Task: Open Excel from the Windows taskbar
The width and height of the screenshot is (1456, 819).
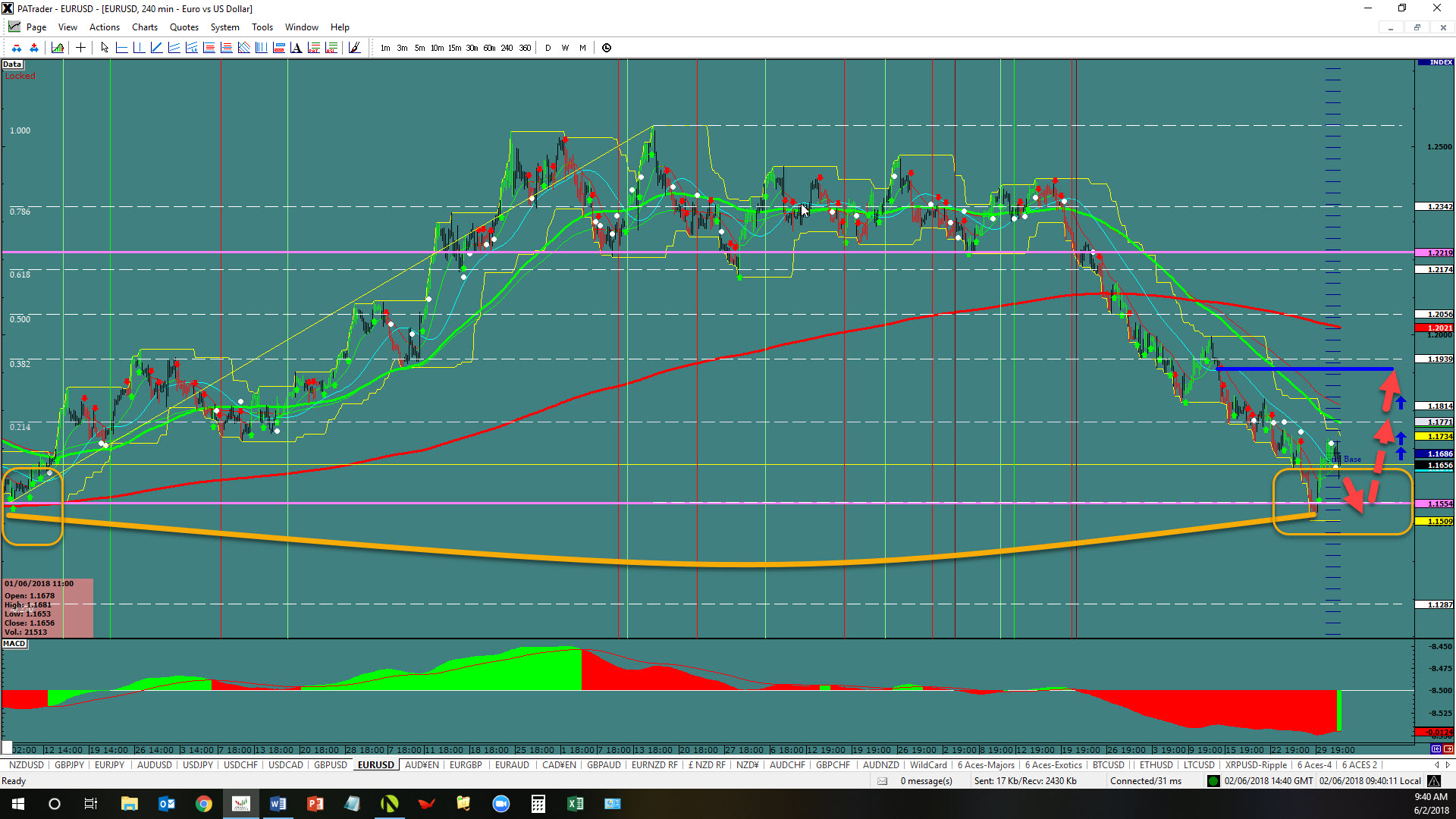Action: [x=575, y=804]
